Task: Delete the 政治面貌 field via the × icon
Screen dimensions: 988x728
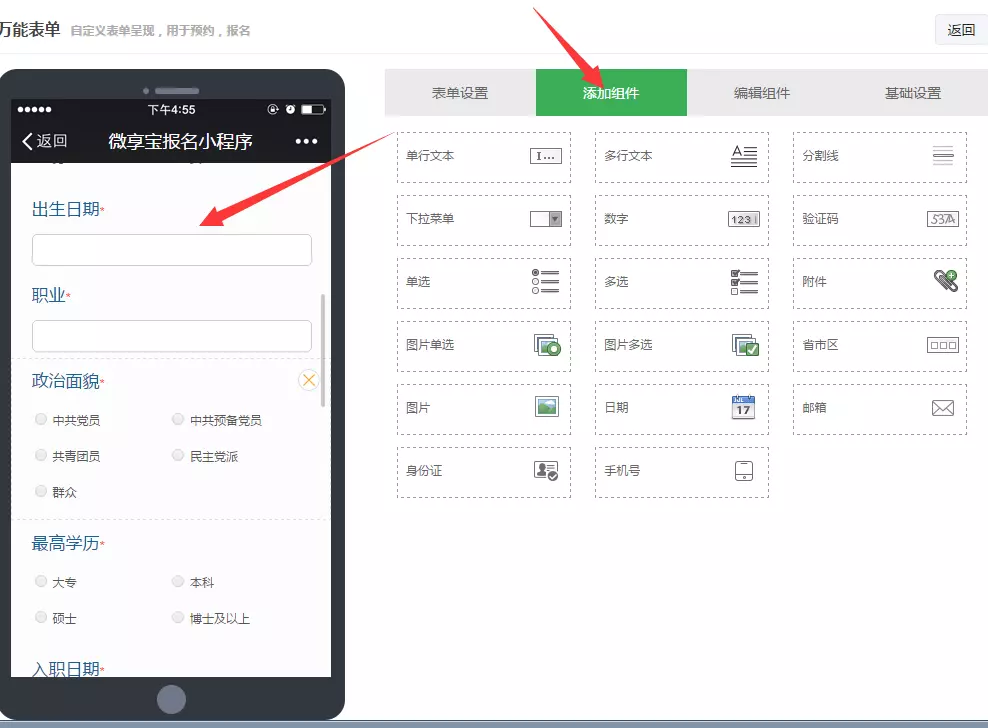Action: click(308, 379)
